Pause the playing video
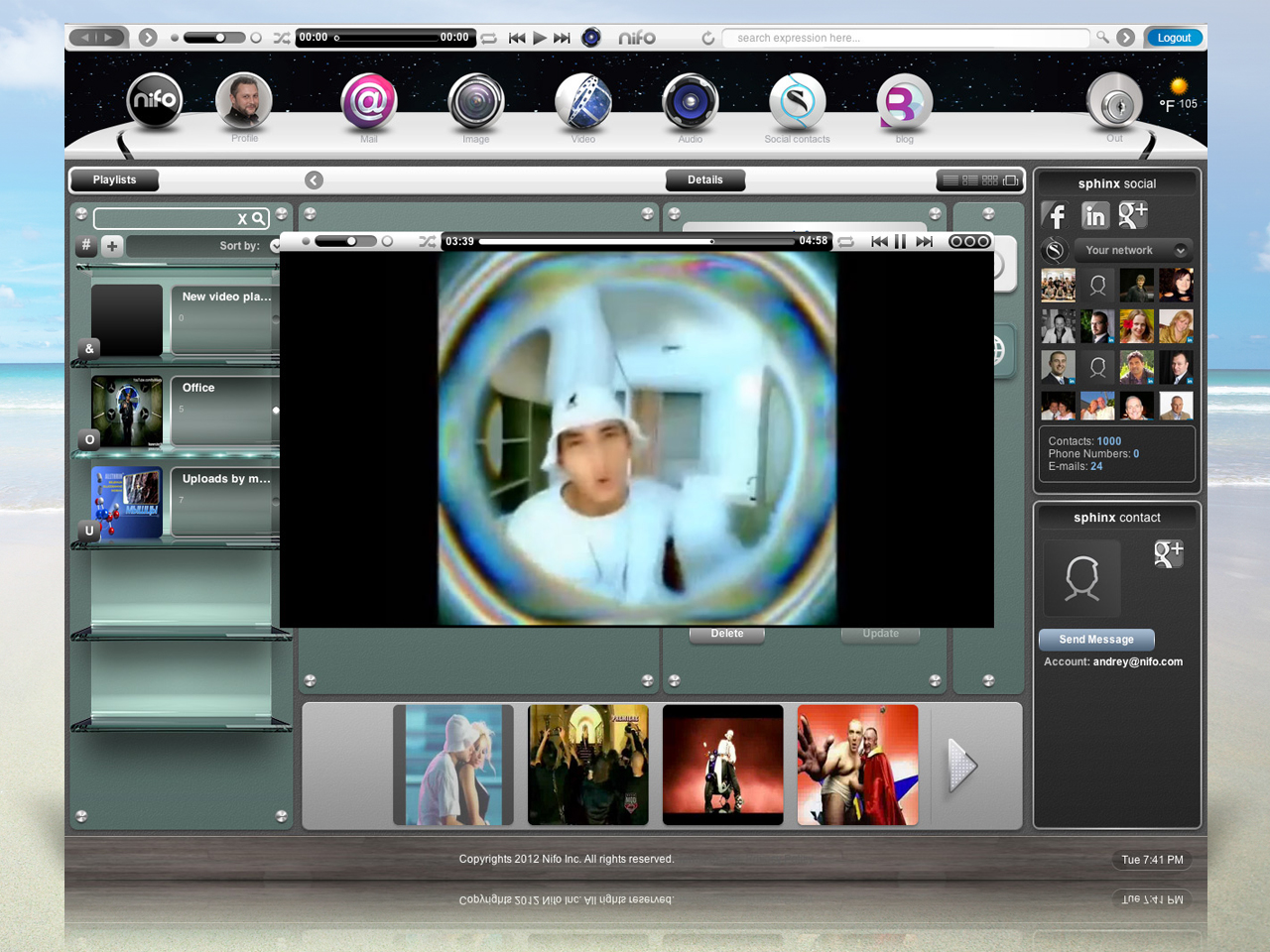Image resolution: width=1270 pixels, height=952 pixels. coord(901,241)
